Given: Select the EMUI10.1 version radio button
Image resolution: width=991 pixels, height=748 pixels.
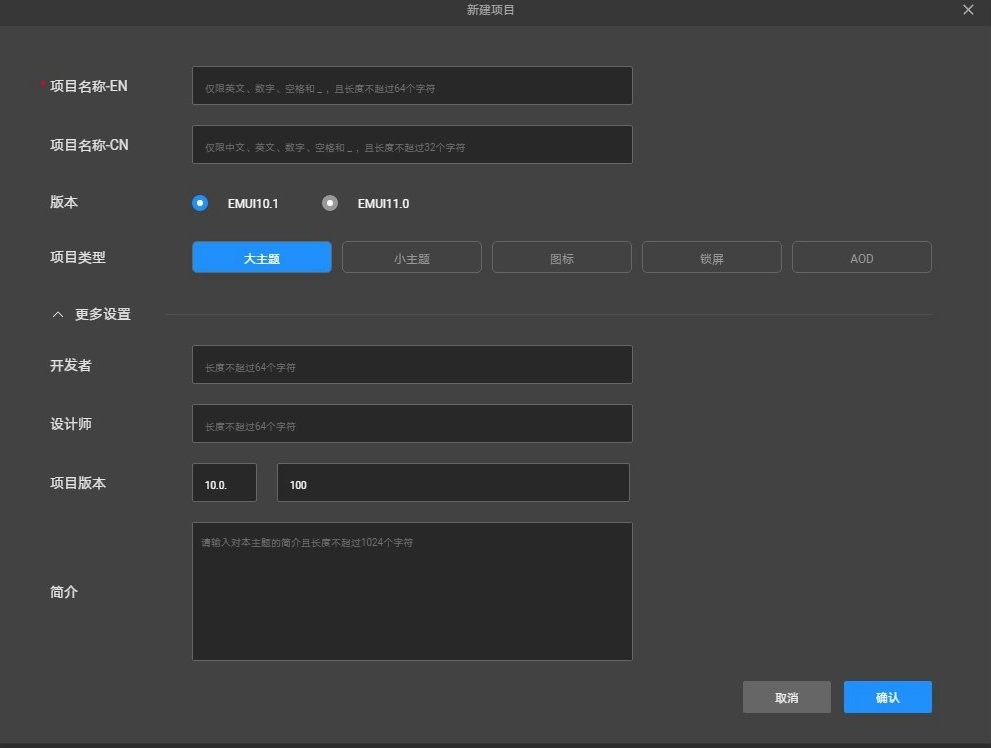Looking at the screenshot, I should (200, 203).
